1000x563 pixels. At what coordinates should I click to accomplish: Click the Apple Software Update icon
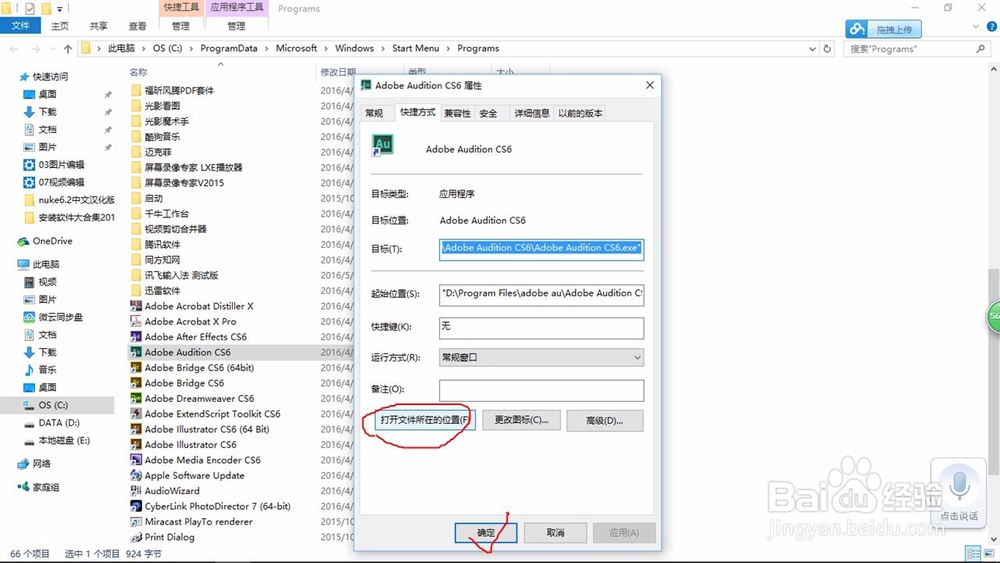(x=136, y=476)
